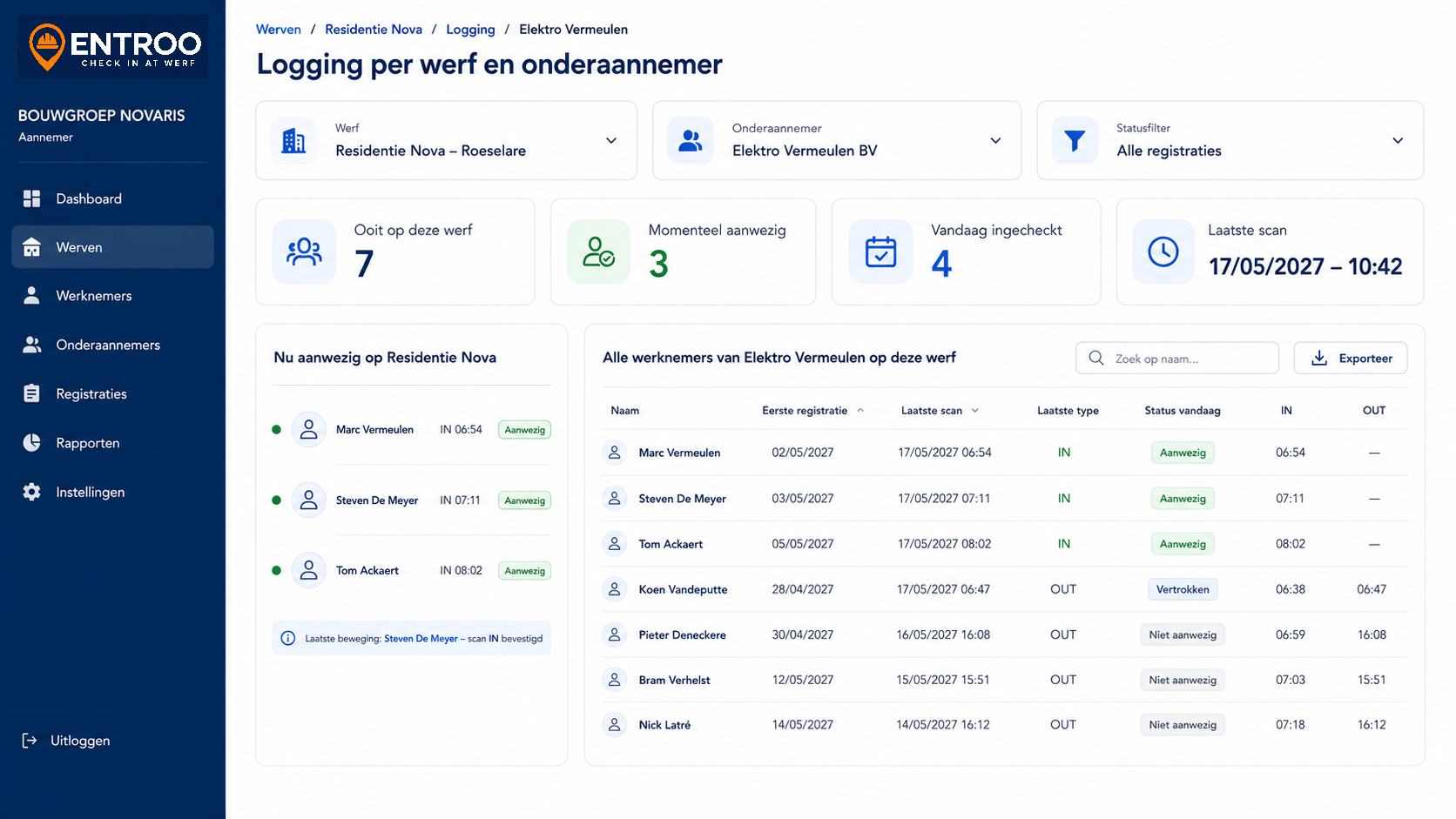Open Werknemers in the sidebar
This screenshot has width=1456, height=819.
point(112,296)
